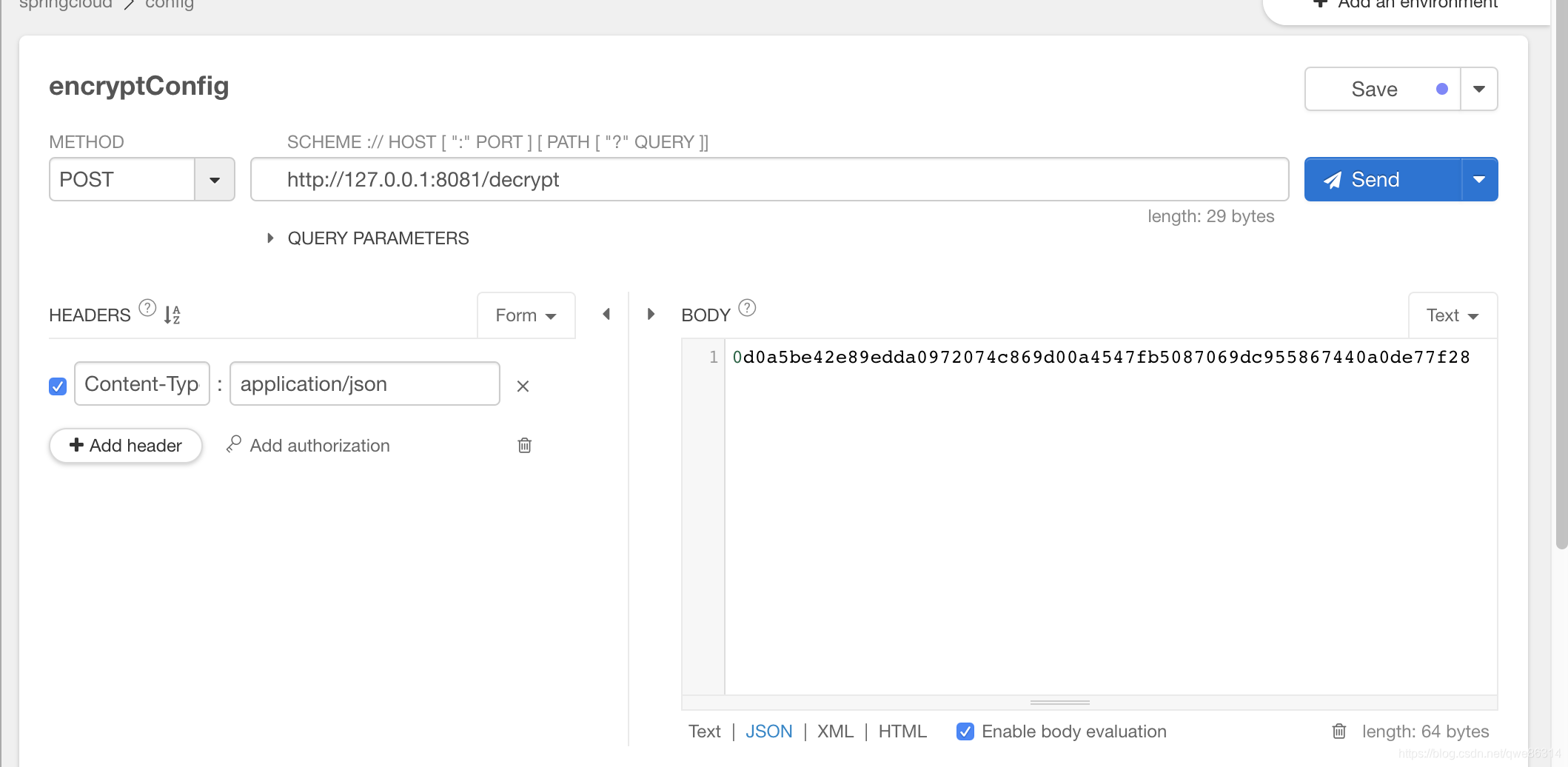Open HEADERS help question mark icon
Image resolution: width=1568 pixels, height=767 pixels.
point(148,307)
